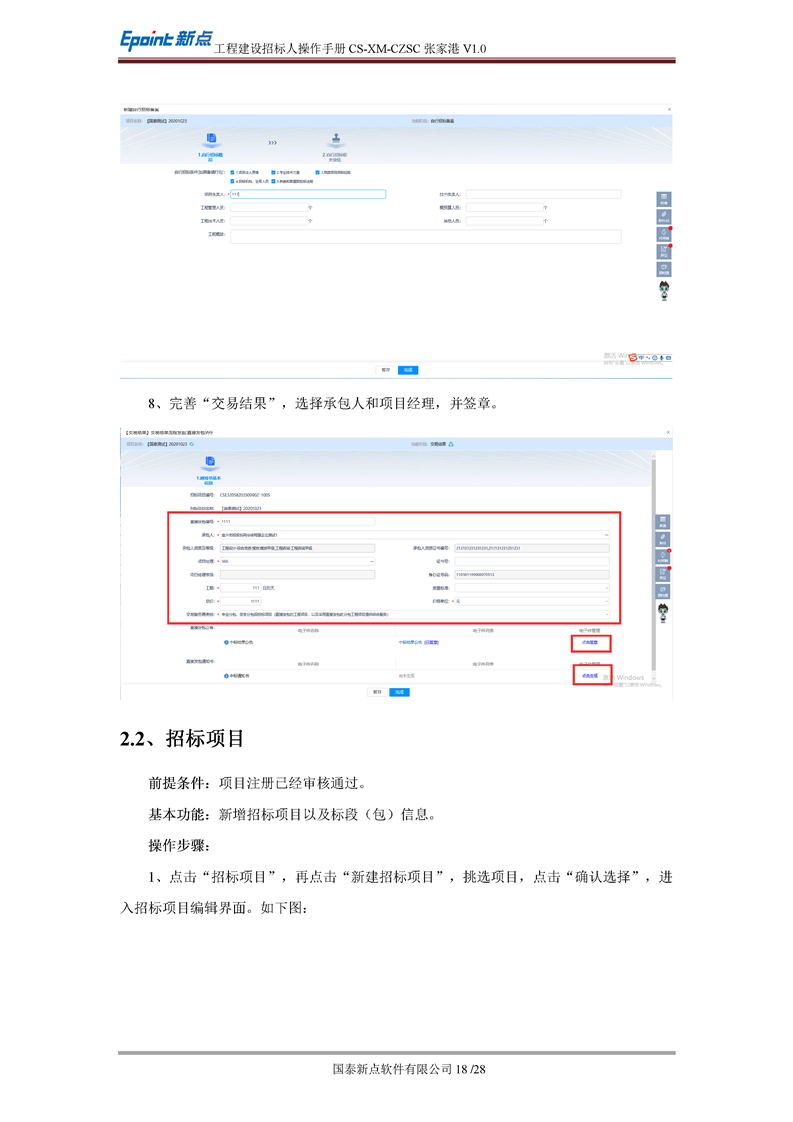
Task: Click the 暂存 button in lower form
Action: [377, 691]
